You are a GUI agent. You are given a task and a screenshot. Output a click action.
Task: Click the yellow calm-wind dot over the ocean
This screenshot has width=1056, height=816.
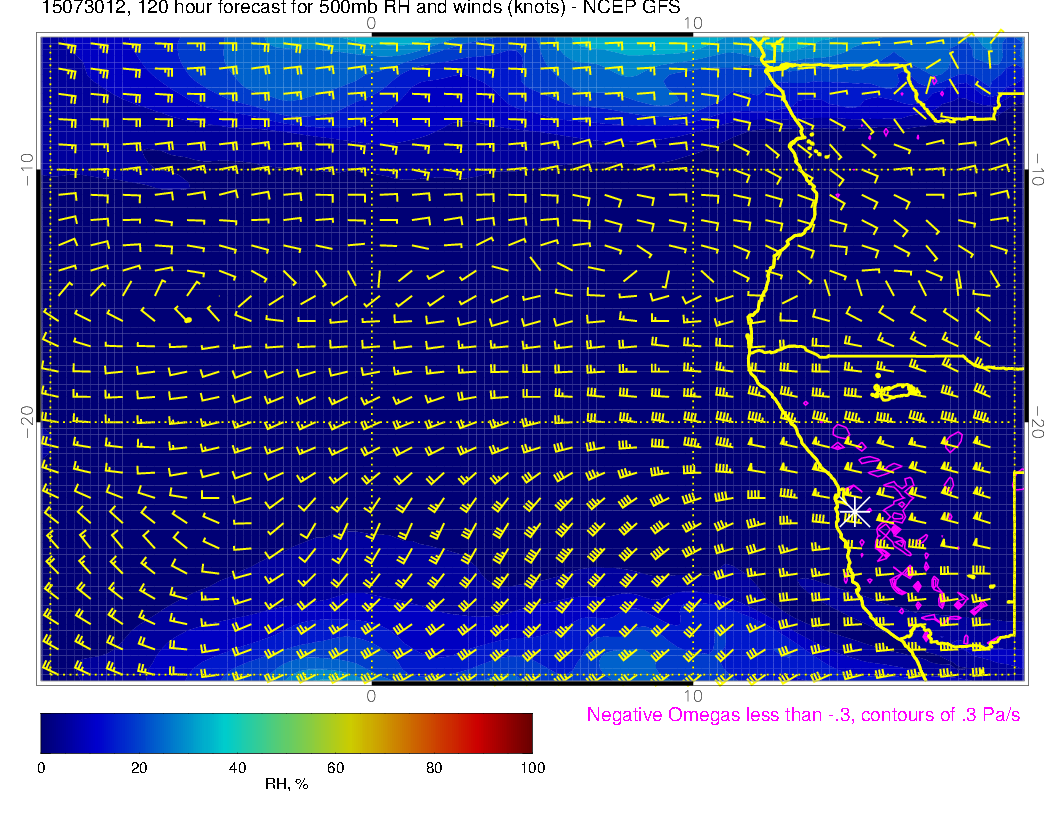(x=188, y=320)
